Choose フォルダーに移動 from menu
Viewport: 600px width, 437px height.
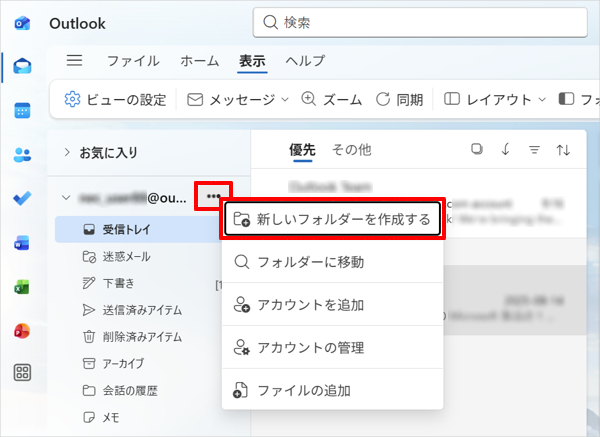coord(333,262)
